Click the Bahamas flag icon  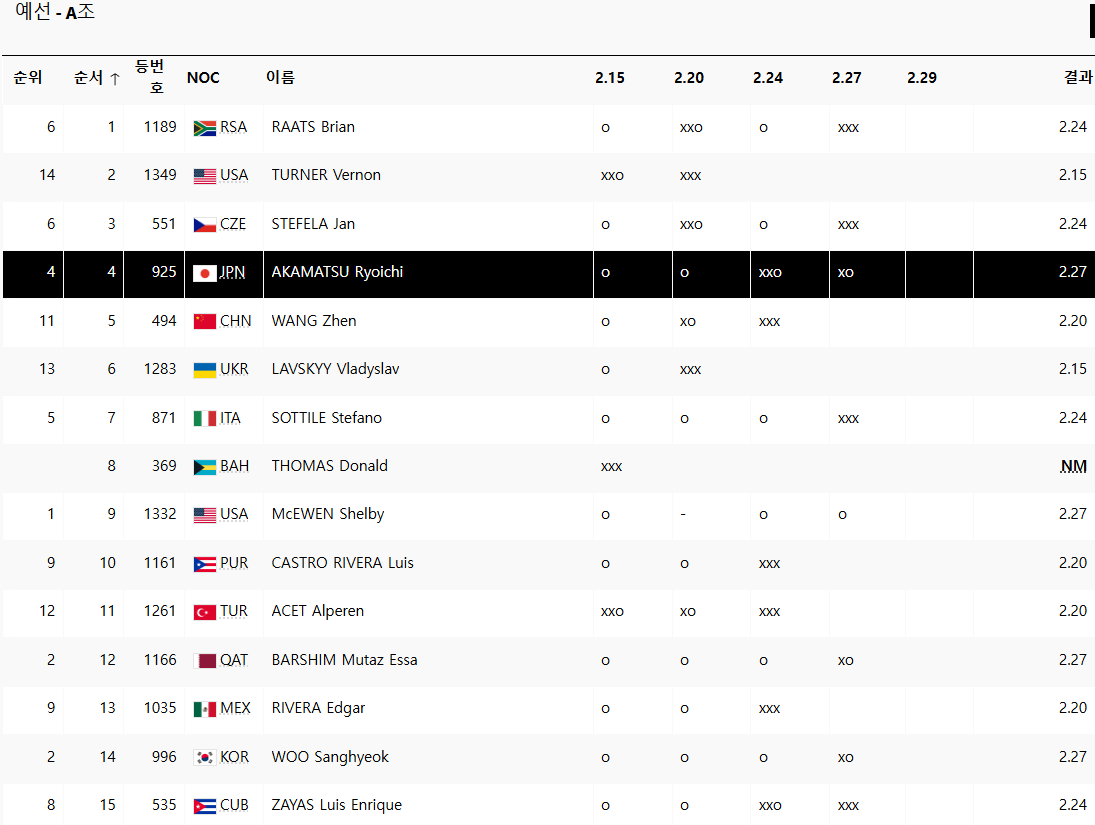[204, 467]
